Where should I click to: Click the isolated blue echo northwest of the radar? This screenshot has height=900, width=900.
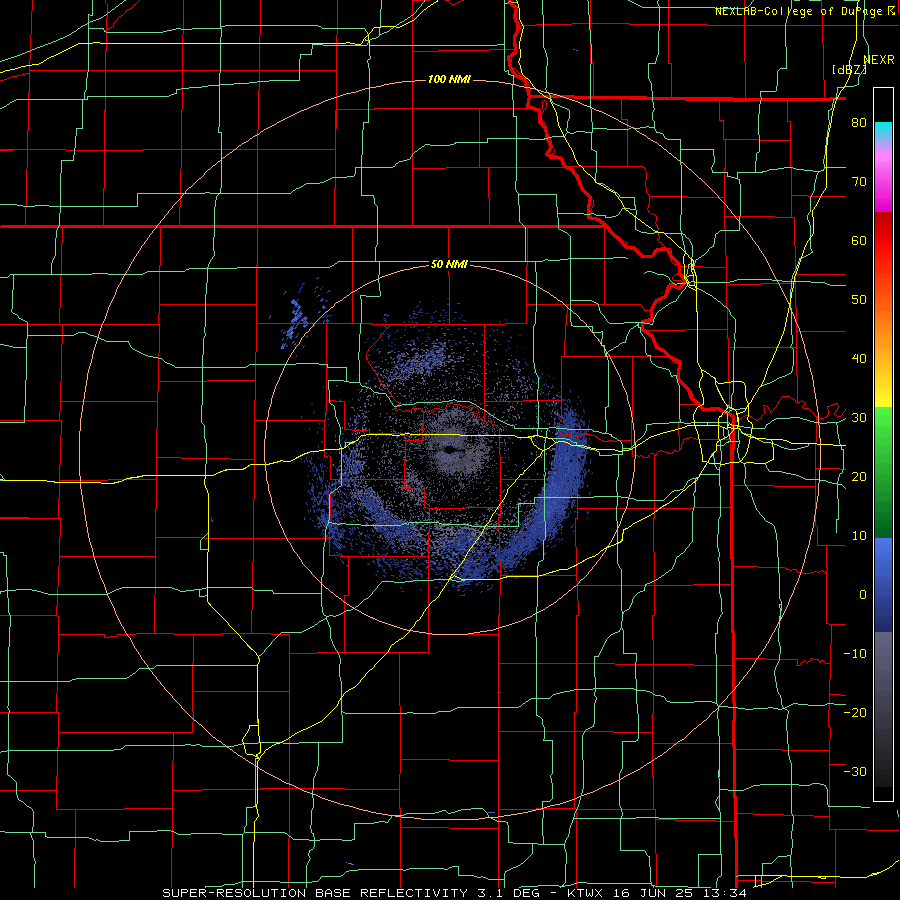[x=297, y=321]
